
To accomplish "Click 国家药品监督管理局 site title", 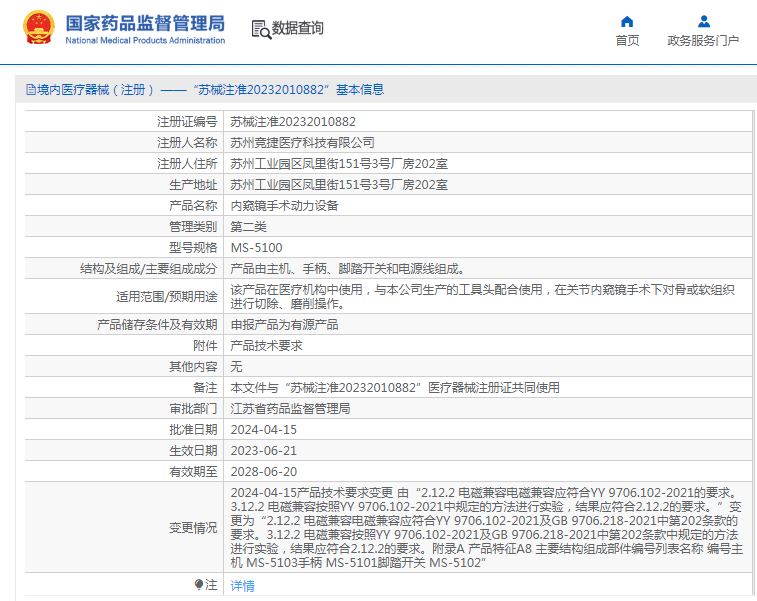I will (145, 23).
